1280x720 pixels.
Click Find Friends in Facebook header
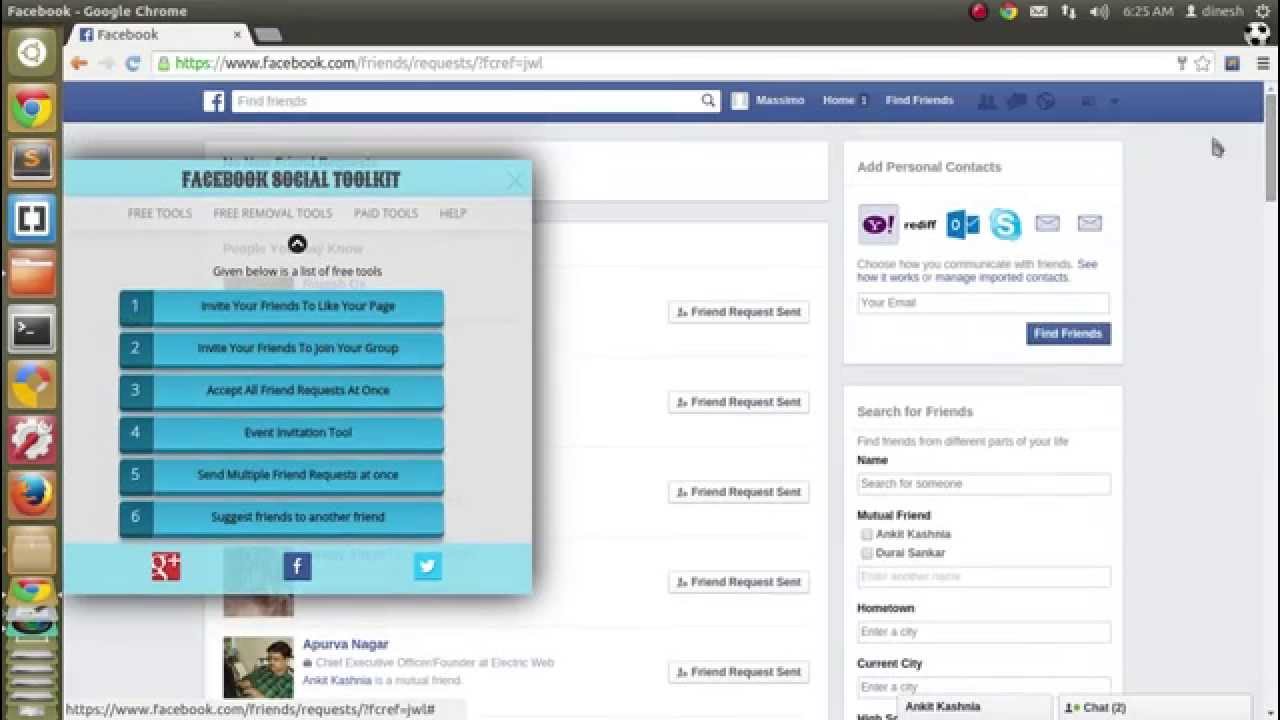pos(919,100)
